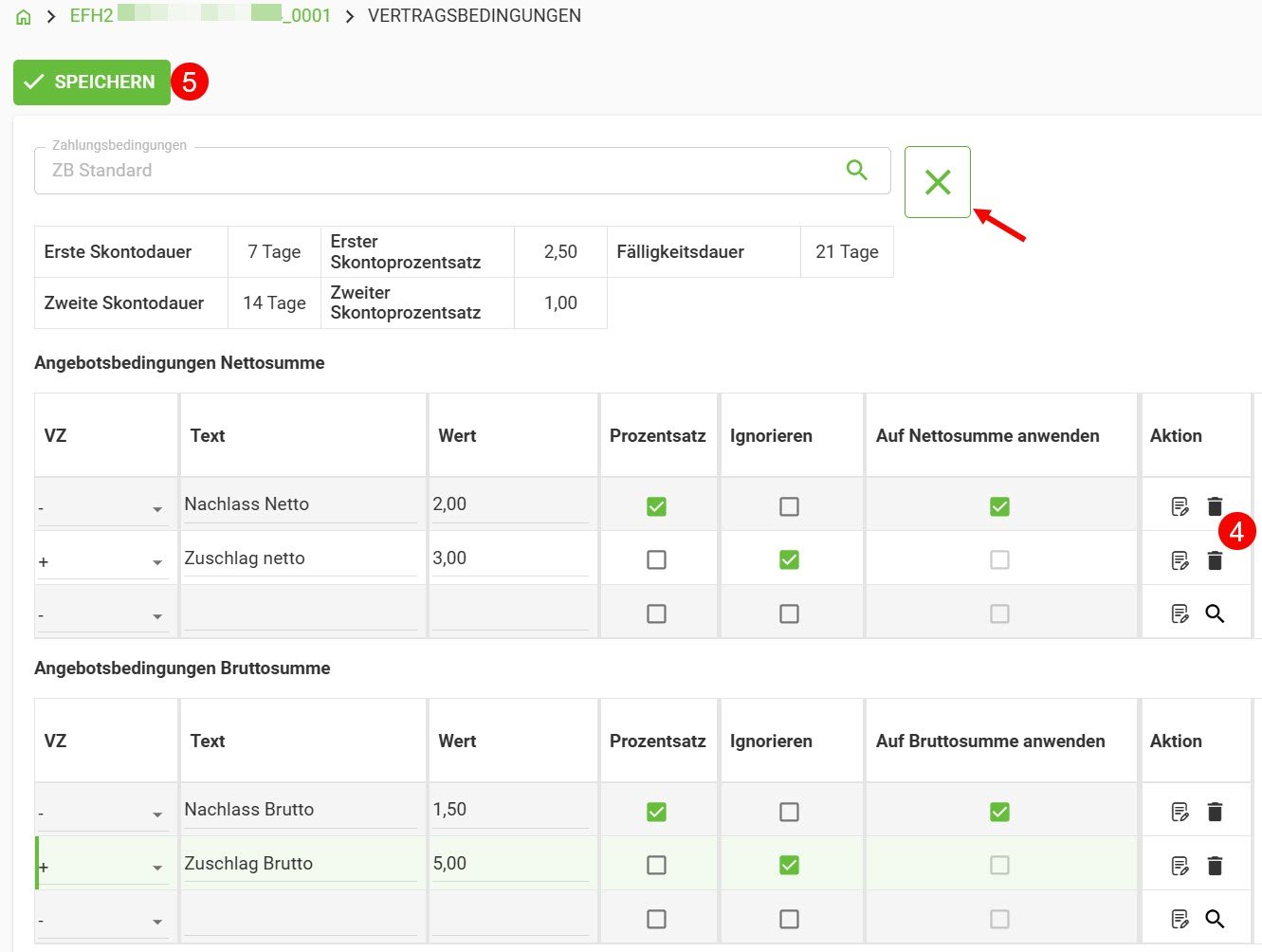Viewport: 1262px width, 952px height.
Task: Click the ZB Standard input field
Action: point(379,170)
